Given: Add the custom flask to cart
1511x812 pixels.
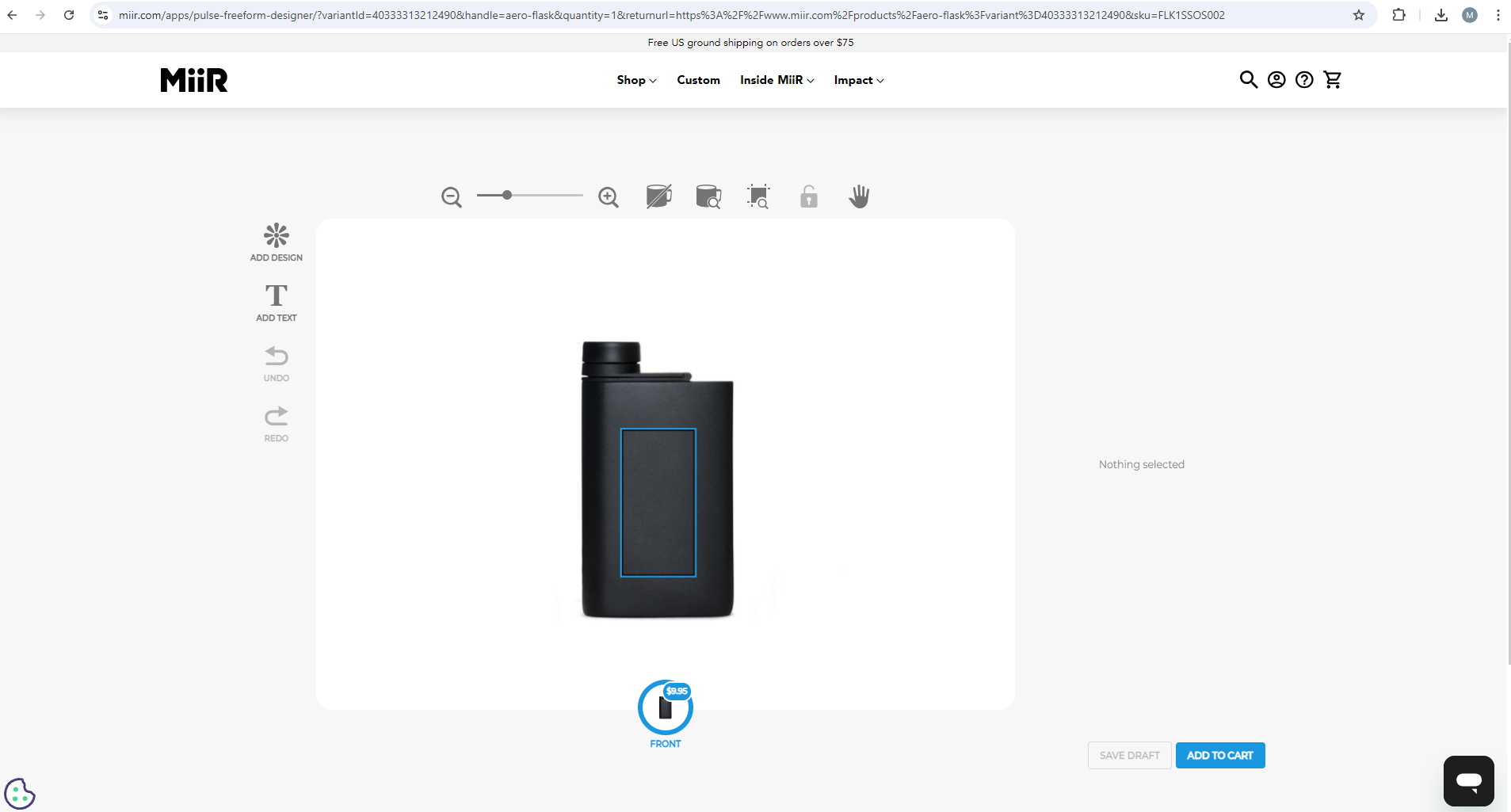Looking at the screenshot, I should (1220, 755).
